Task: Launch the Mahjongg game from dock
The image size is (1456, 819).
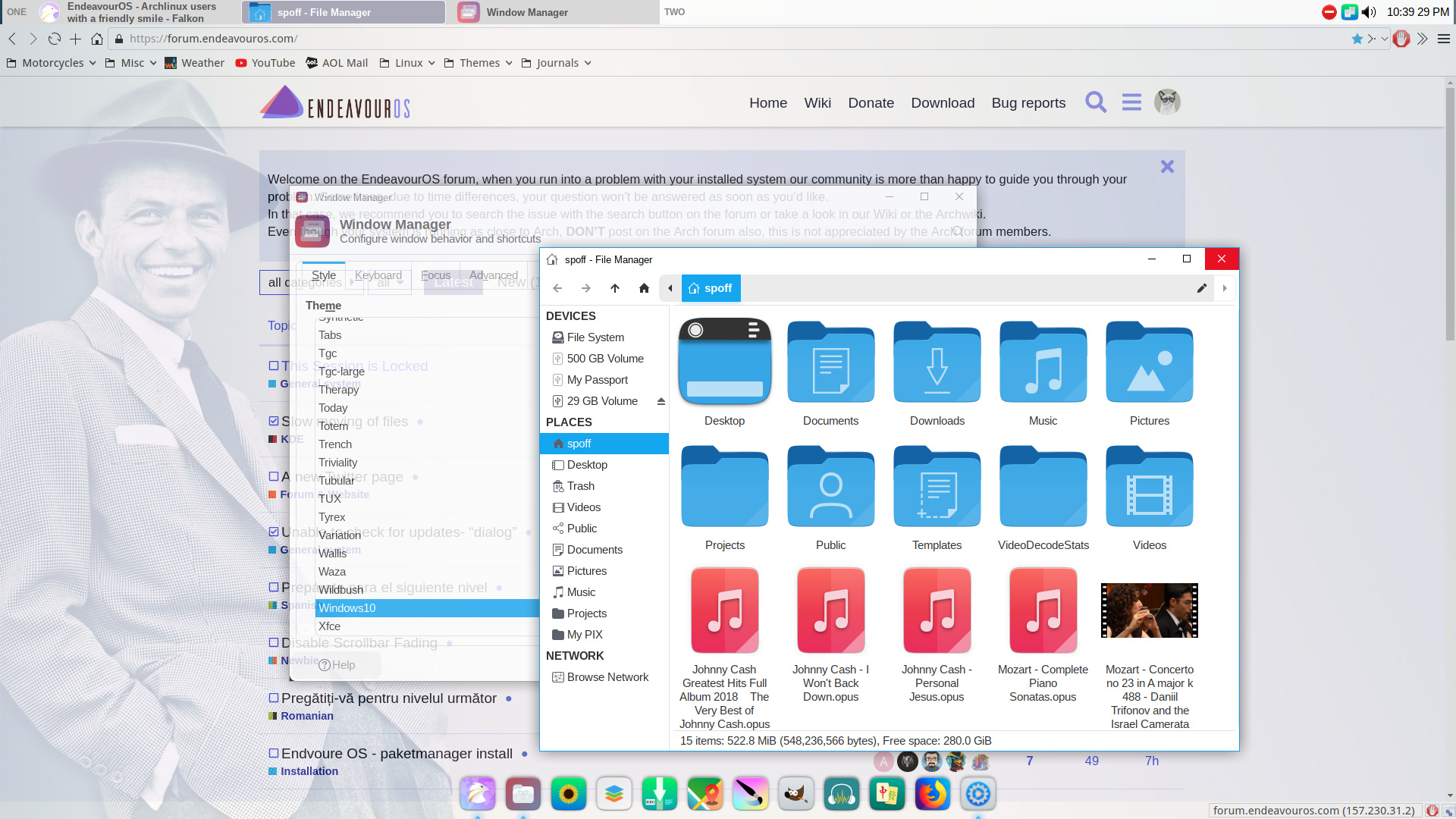Action: (886, 794)
